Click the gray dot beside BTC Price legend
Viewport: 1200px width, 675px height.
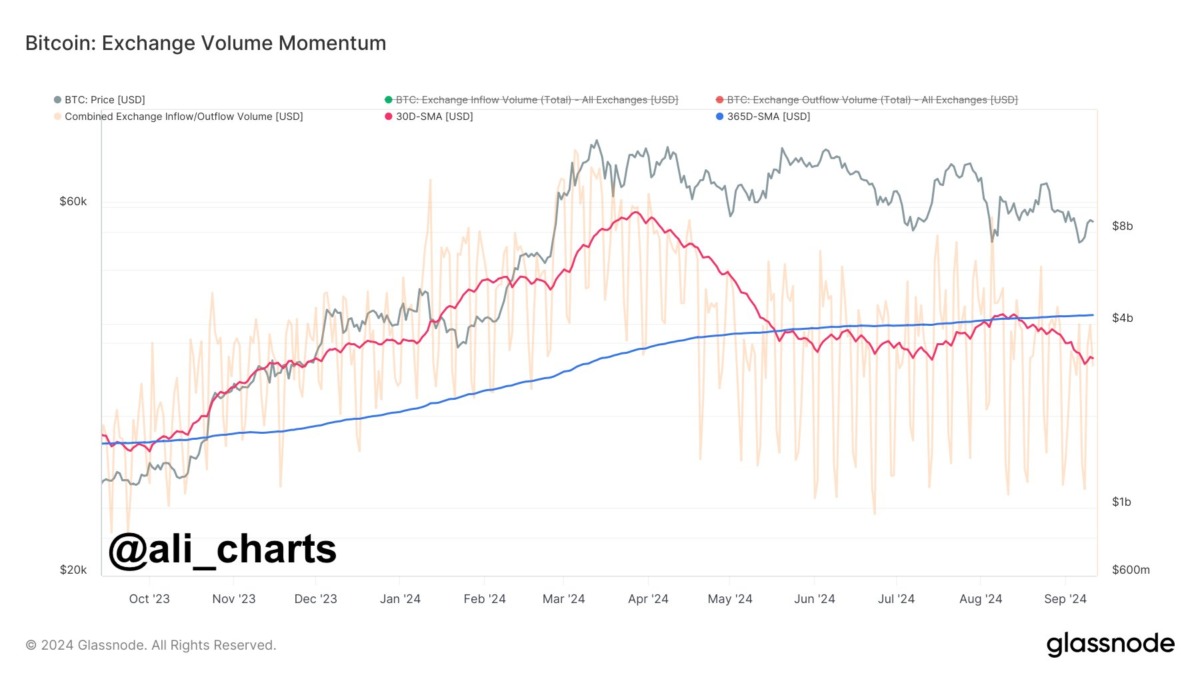click(x=58, y=100)
